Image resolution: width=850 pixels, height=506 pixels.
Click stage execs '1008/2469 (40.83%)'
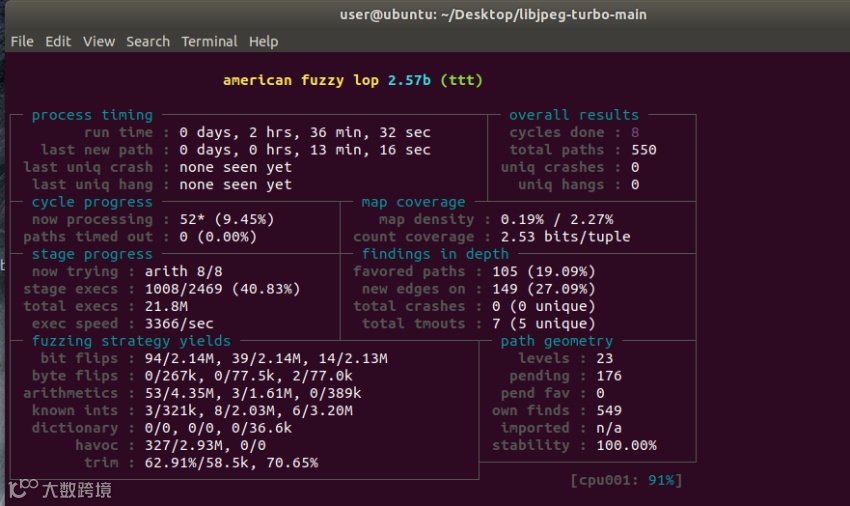222,289
